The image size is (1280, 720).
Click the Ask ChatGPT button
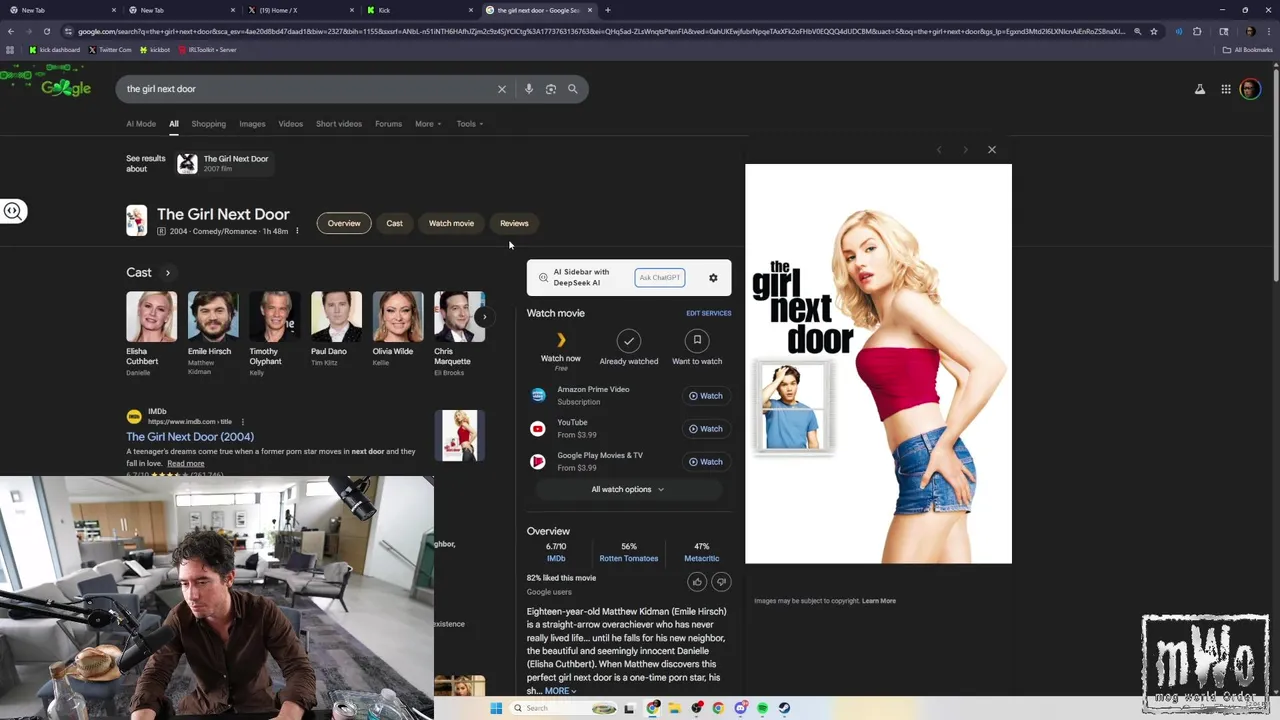(x=660, y=278)
